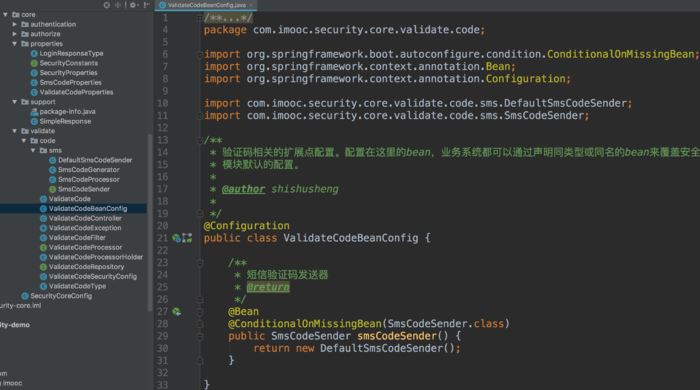Open ValidateCodeSecurityConfig class
This screenshot has height=390, width=700.
(x=88, y=276)
